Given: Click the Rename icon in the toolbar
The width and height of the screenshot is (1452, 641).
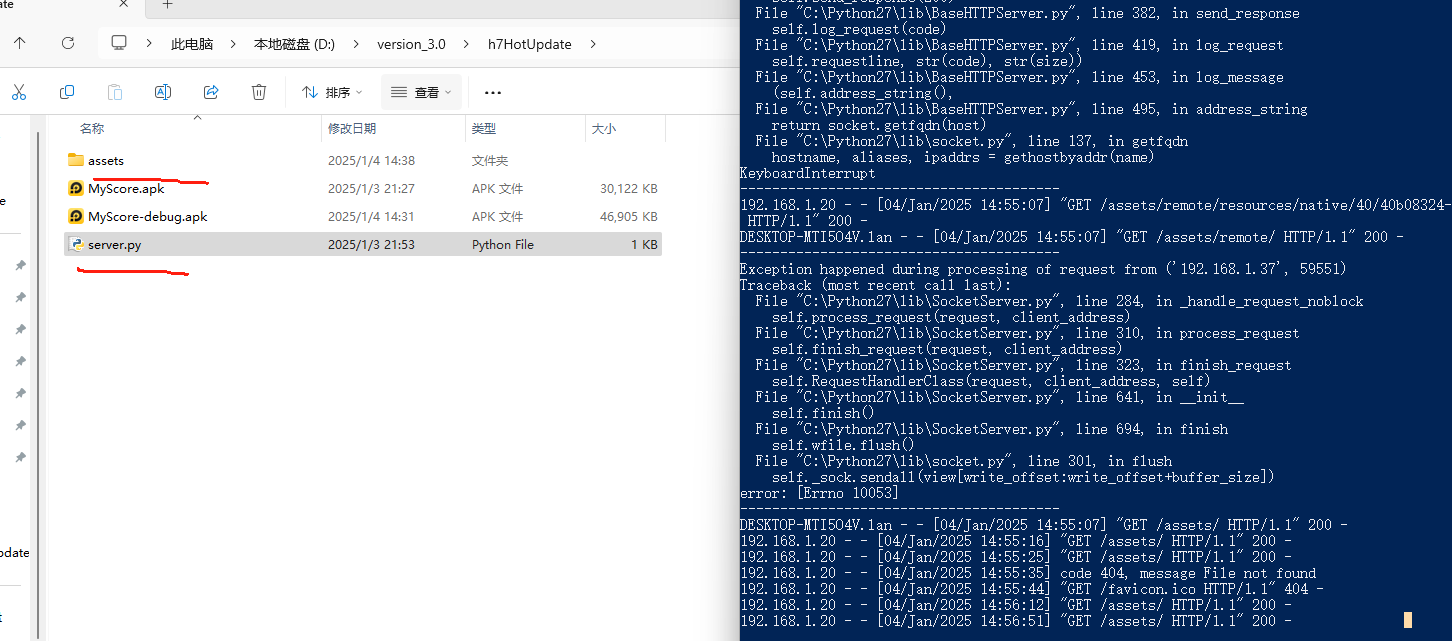Looking at the screenshot, I should click(163, 92).
